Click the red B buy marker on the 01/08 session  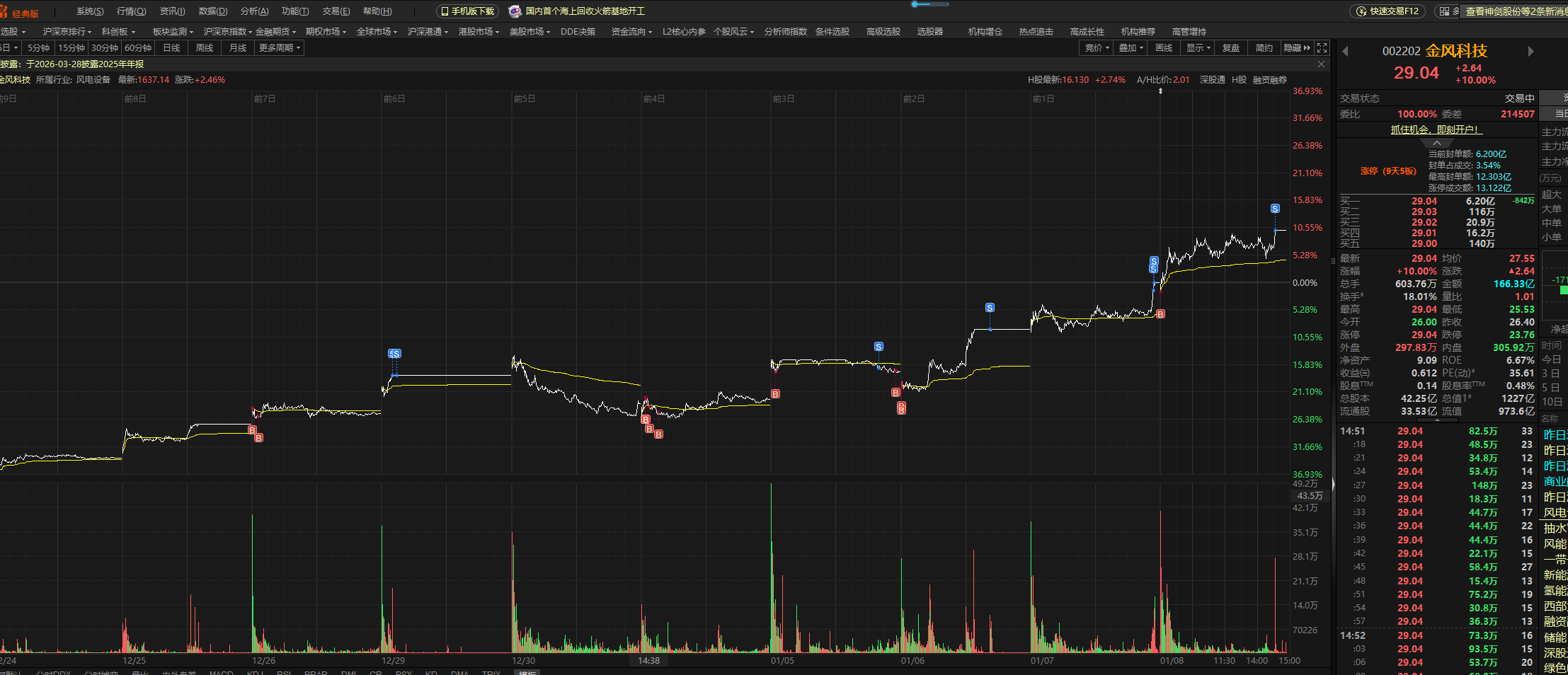1160,314
